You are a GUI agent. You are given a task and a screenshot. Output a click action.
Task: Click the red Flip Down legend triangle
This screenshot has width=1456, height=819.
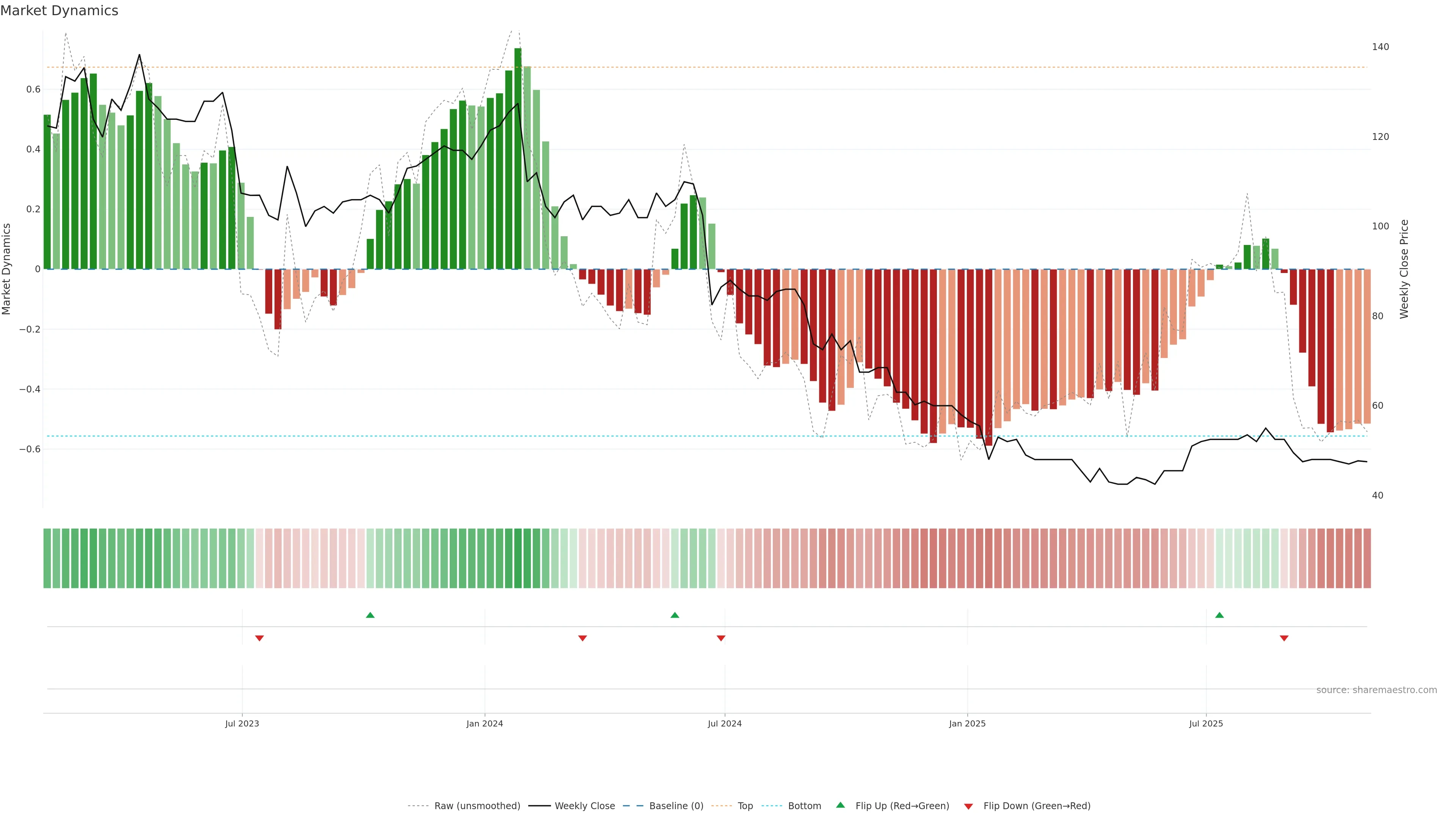[968, 806]
